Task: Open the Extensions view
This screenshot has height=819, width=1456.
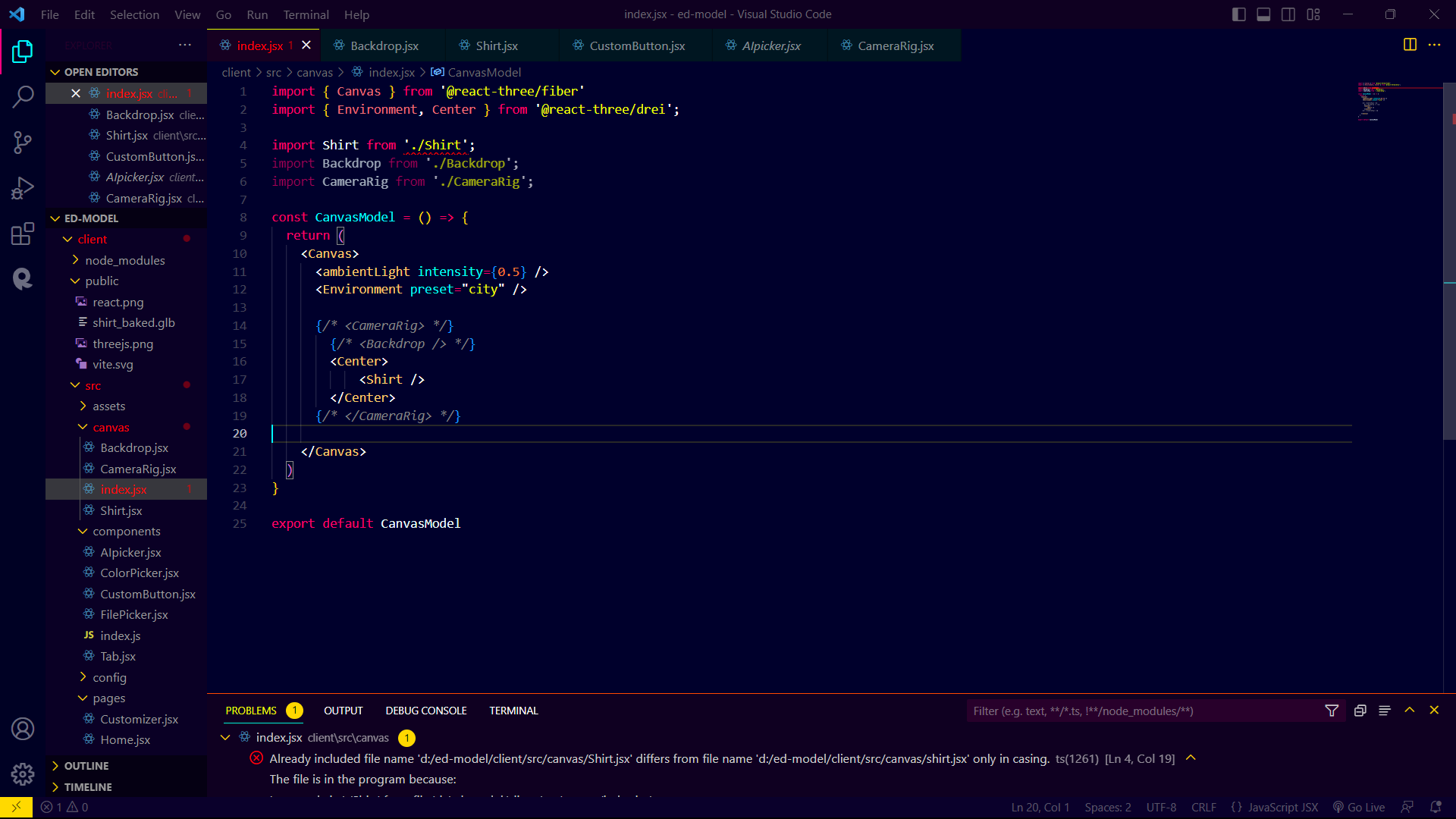Action: tap(23, 234)
